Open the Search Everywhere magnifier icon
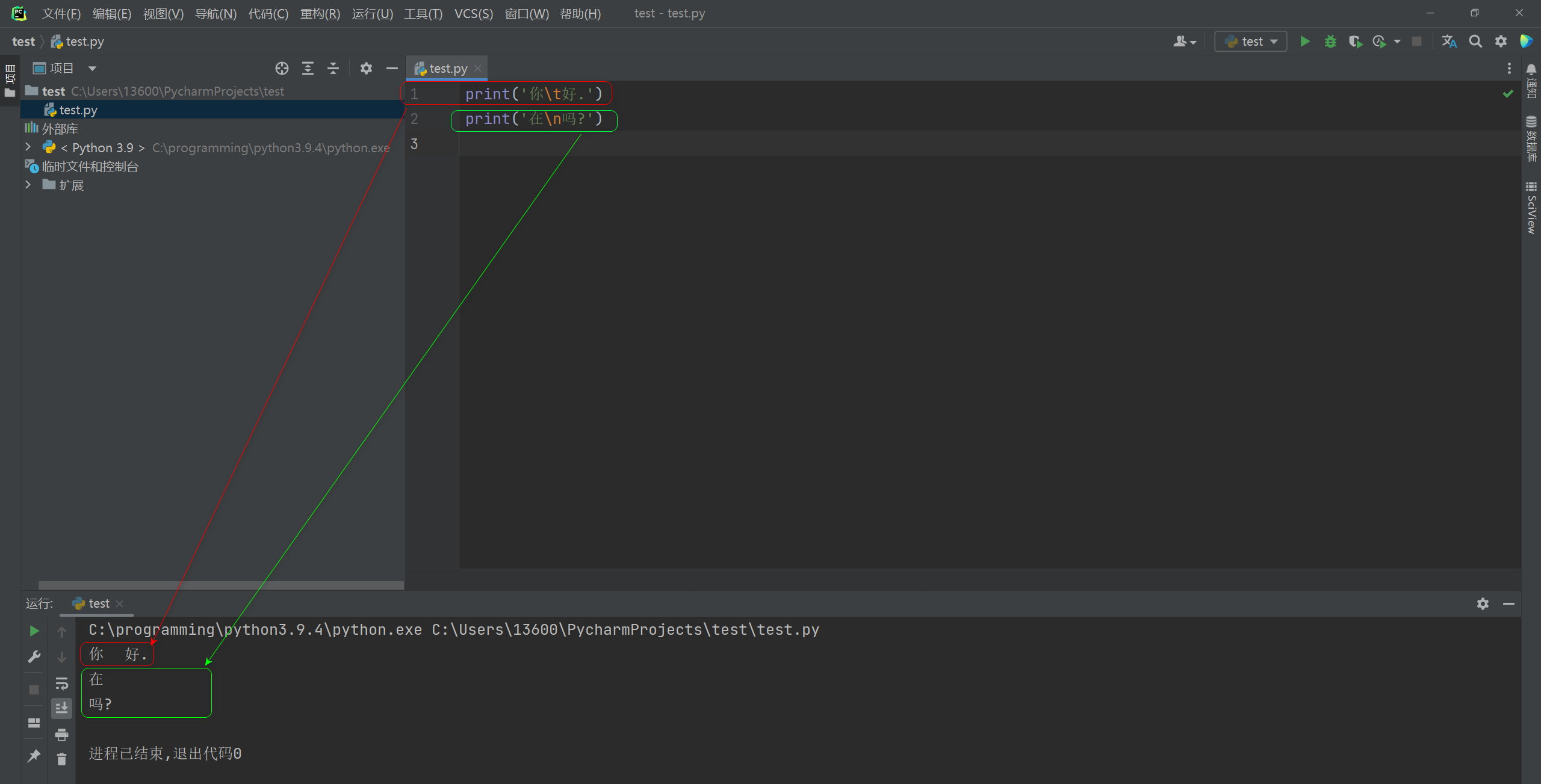This screenshot has width=1541, height=784. [x=1475, y=42]
